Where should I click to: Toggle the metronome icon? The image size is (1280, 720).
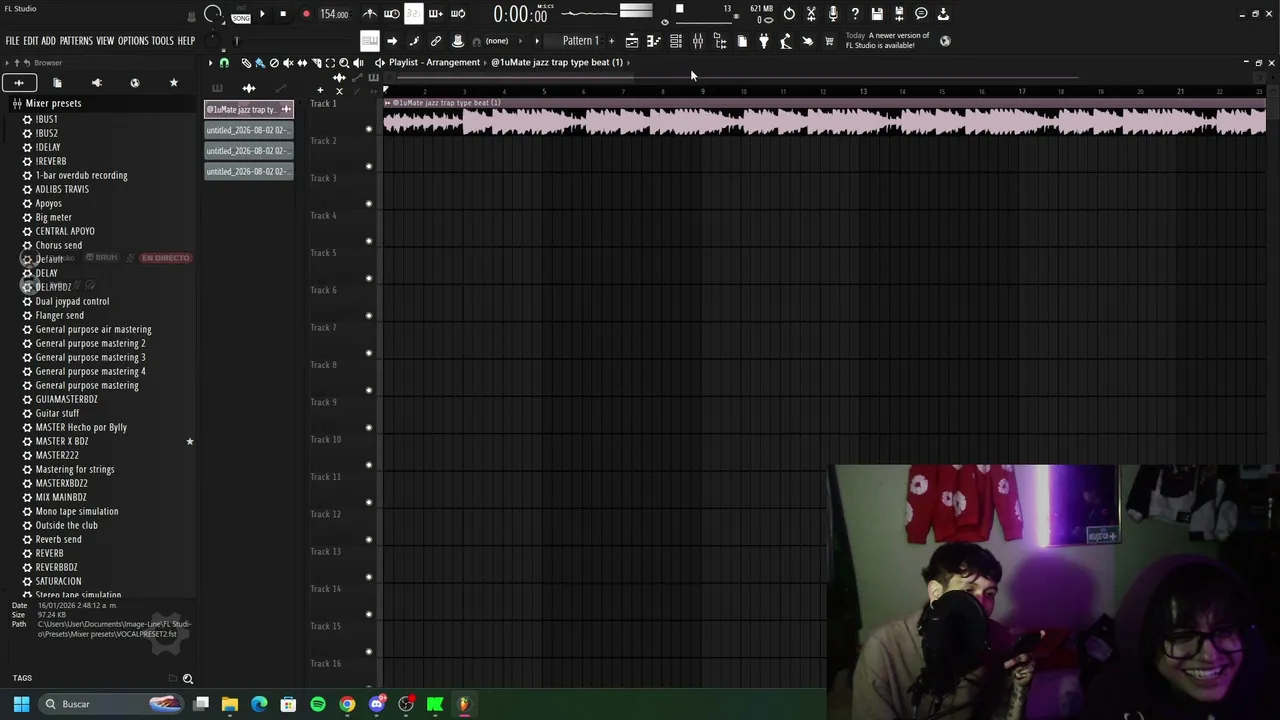point(370,14)
